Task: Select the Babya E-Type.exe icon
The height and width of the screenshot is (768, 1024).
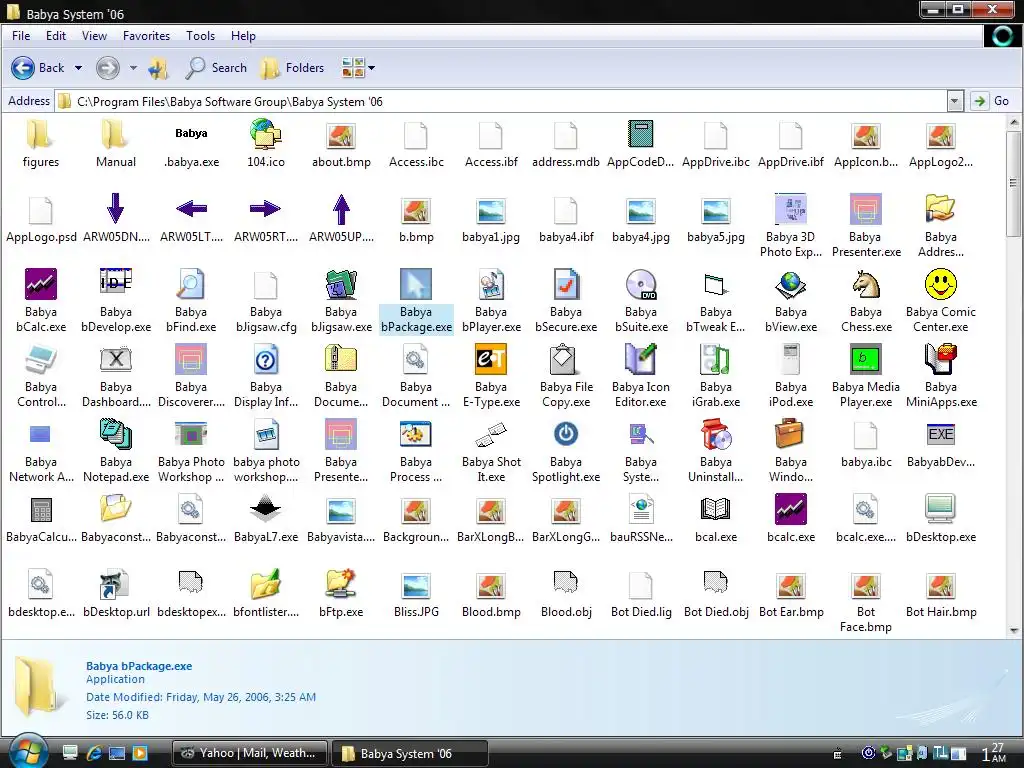Action: coord(491,359)
